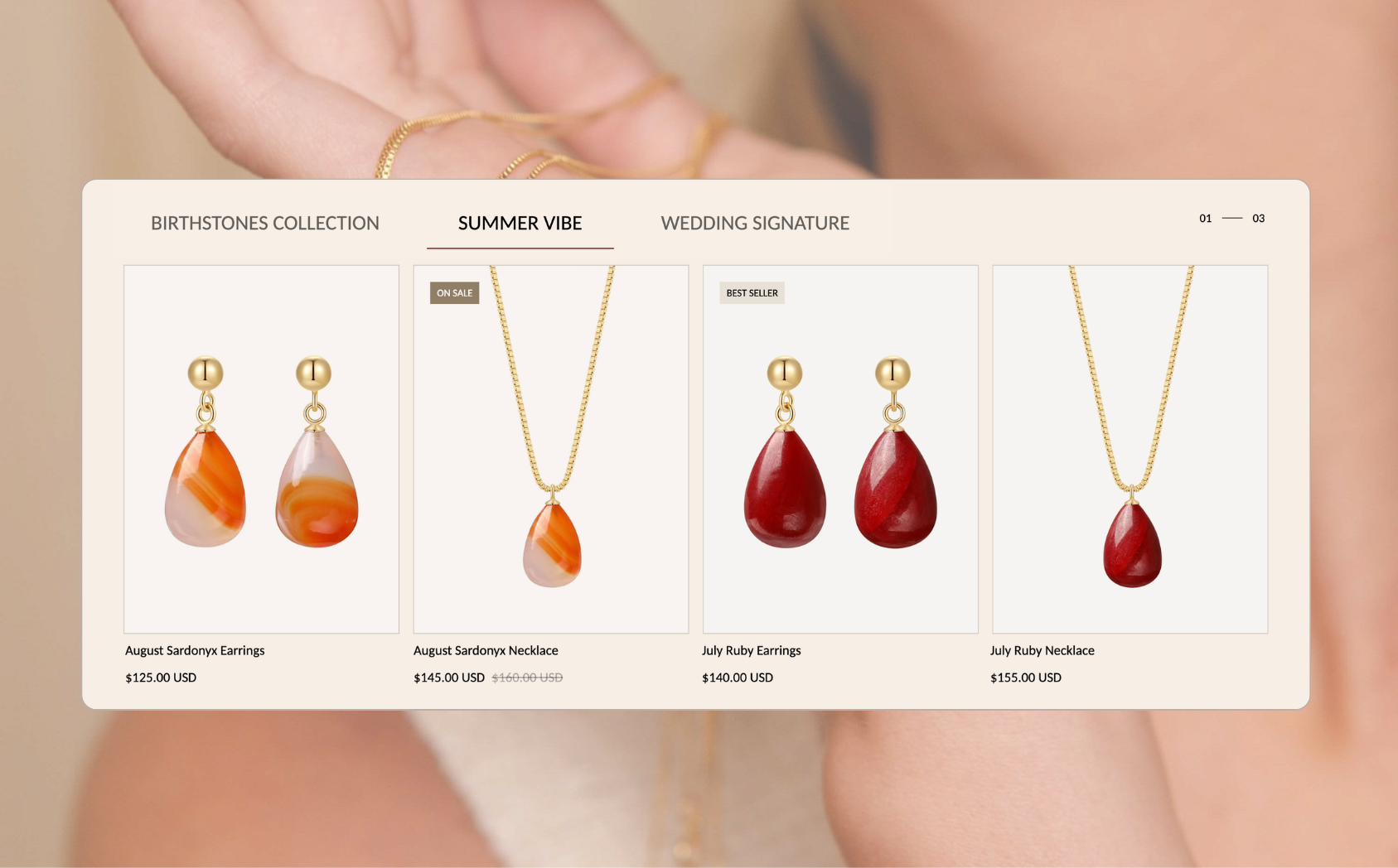
Task: Switch to the Wedding Signature tab
Action: point(755,223)
